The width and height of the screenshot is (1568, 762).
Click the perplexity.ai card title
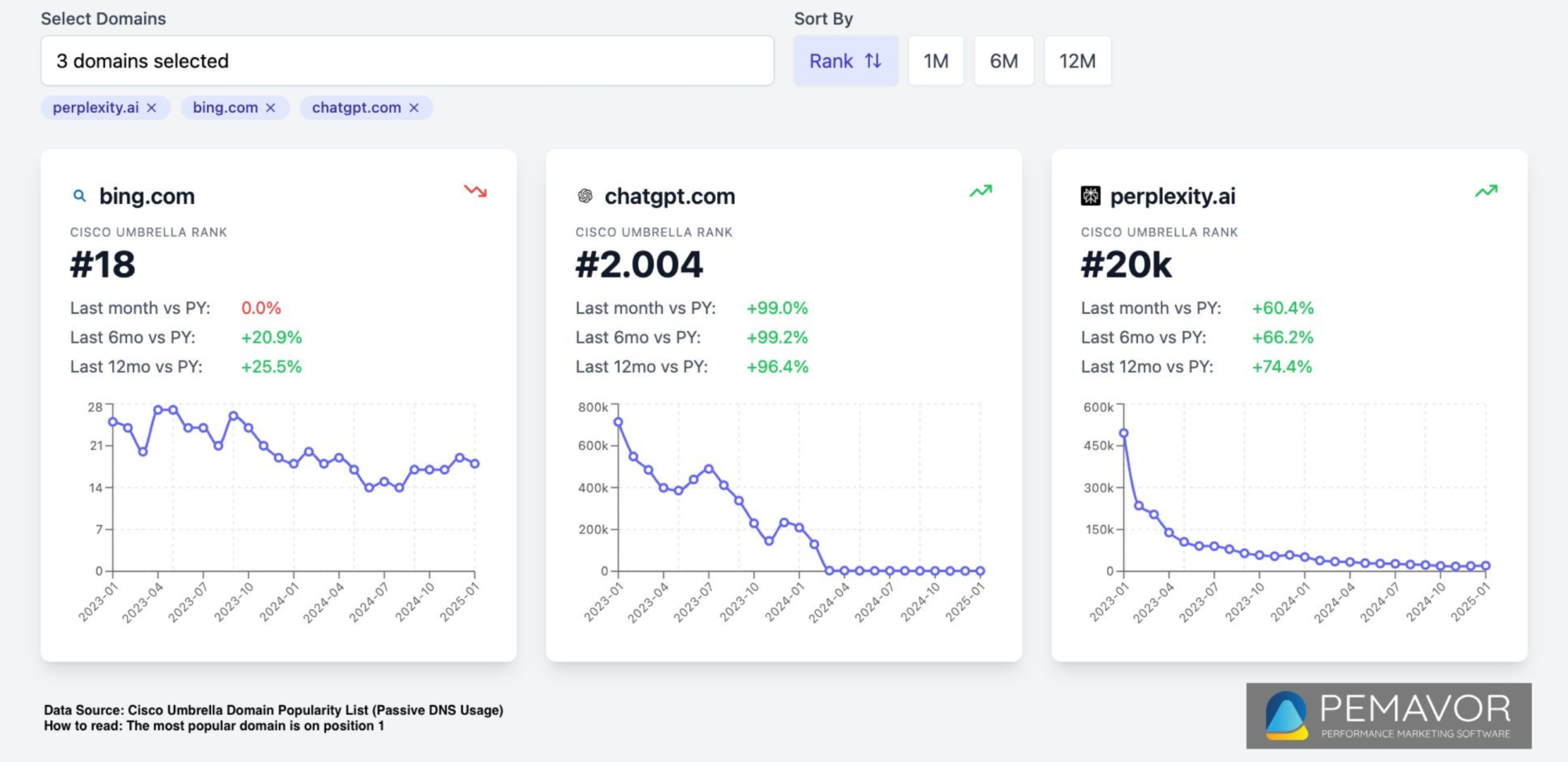coord(1173,196)
